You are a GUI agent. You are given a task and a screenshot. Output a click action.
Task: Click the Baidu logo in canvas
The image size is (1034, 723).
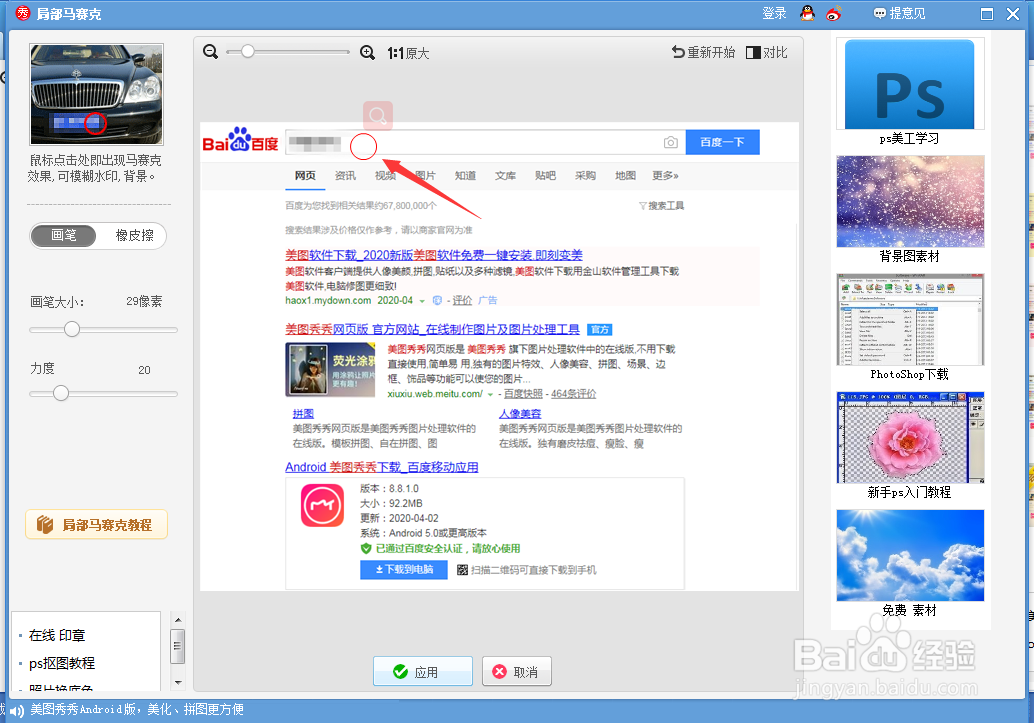(241, 141)
